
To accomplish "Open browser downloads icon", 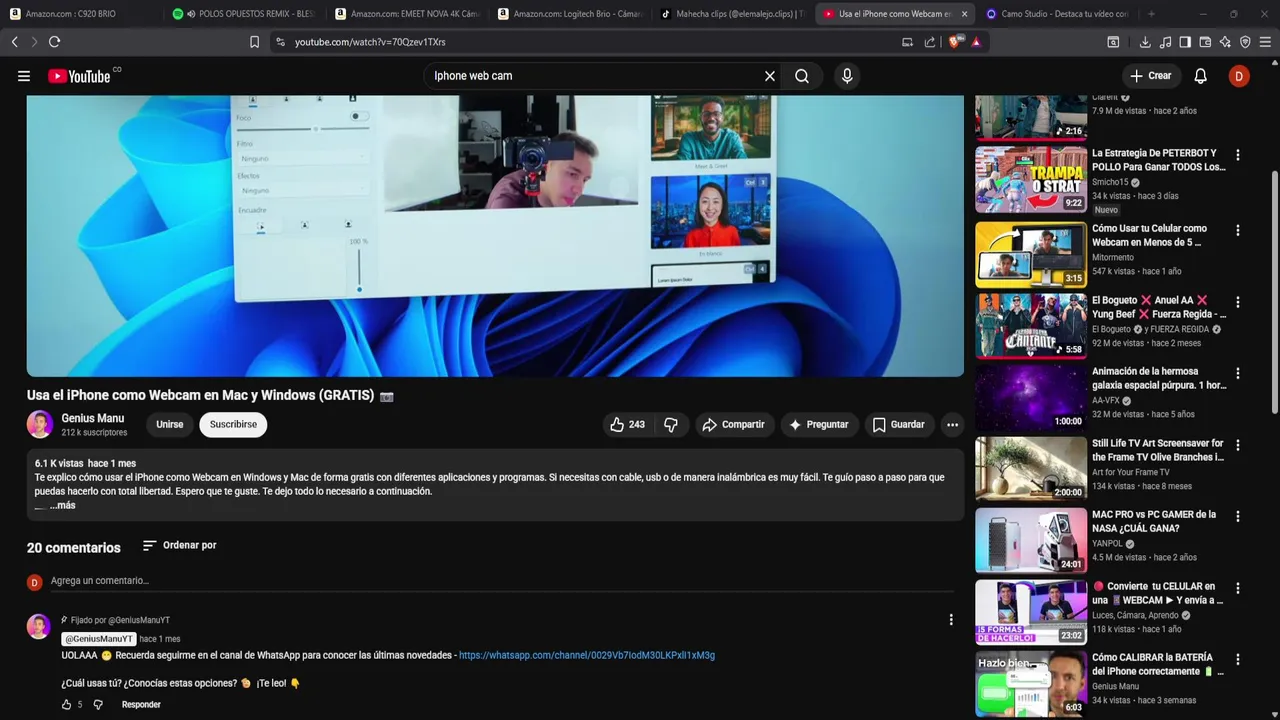I will [1145, 42].
